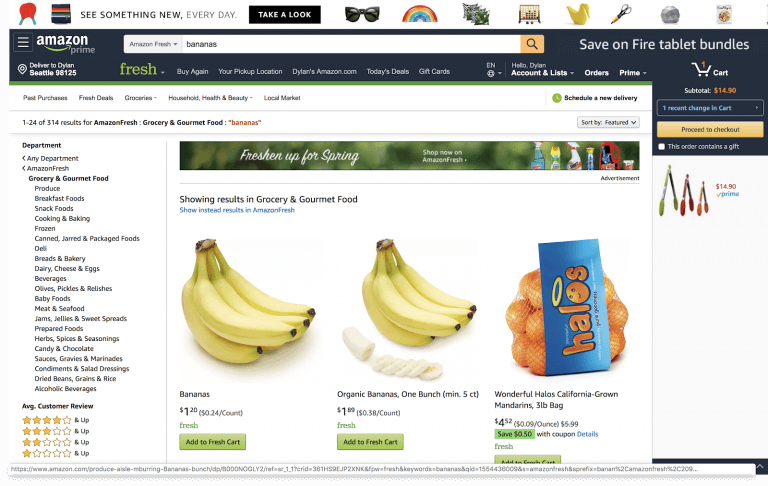Click the Halos mandarins product image
The height and width of the screenshot is (486, 768).
(x=566, y=308)
